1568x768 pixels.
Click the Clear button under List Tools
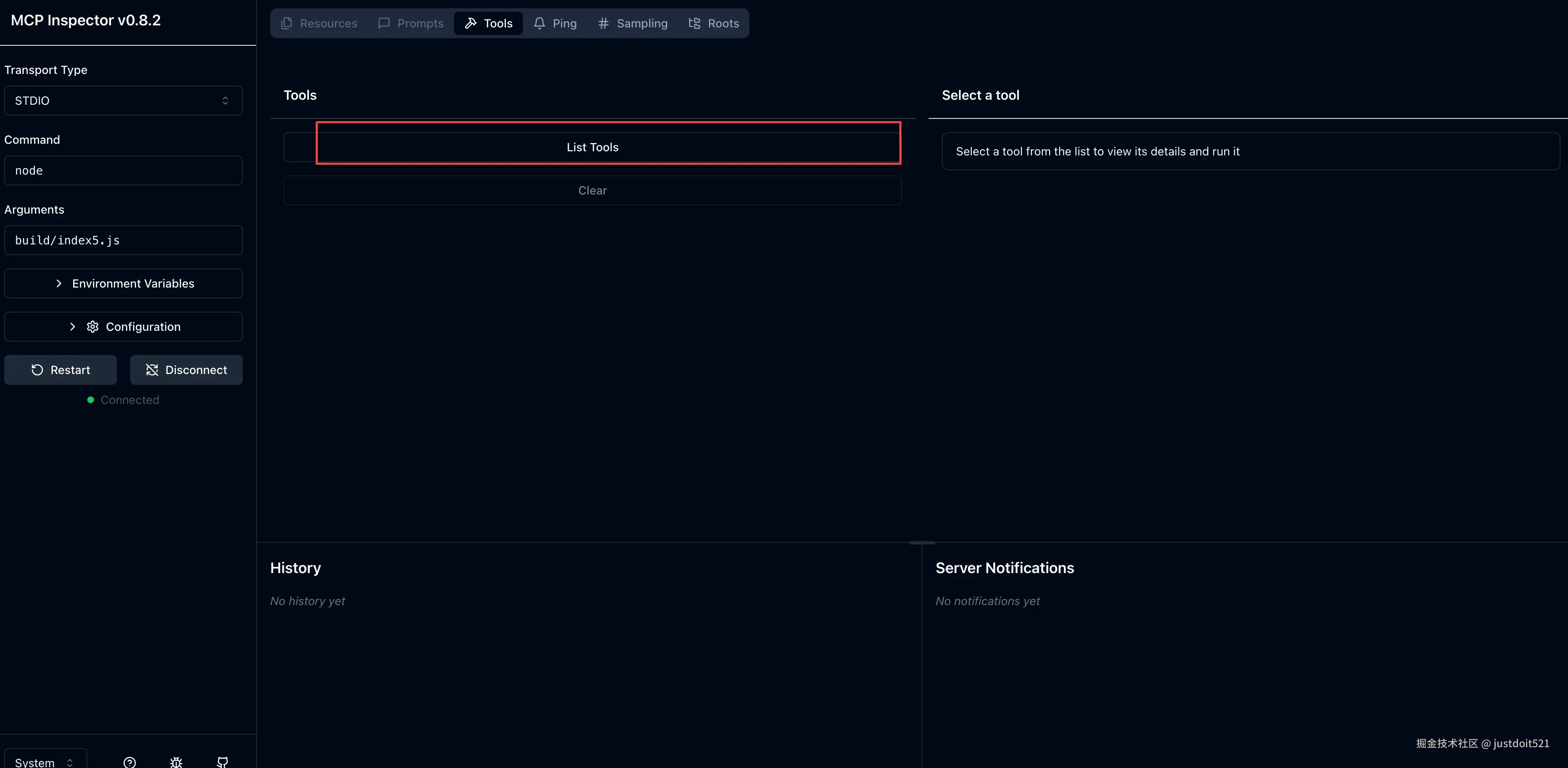coord(592,190)
